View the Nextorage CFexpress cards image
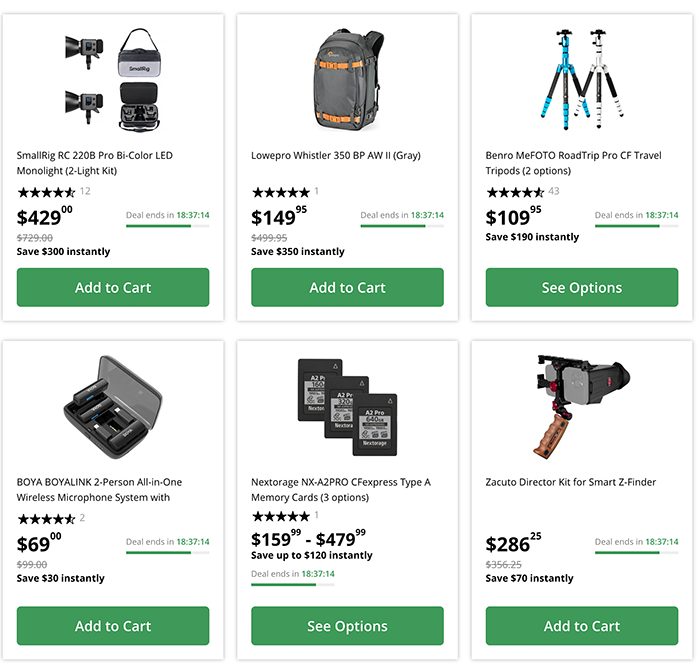The image size is (700, 668). [x=347, y=407]
